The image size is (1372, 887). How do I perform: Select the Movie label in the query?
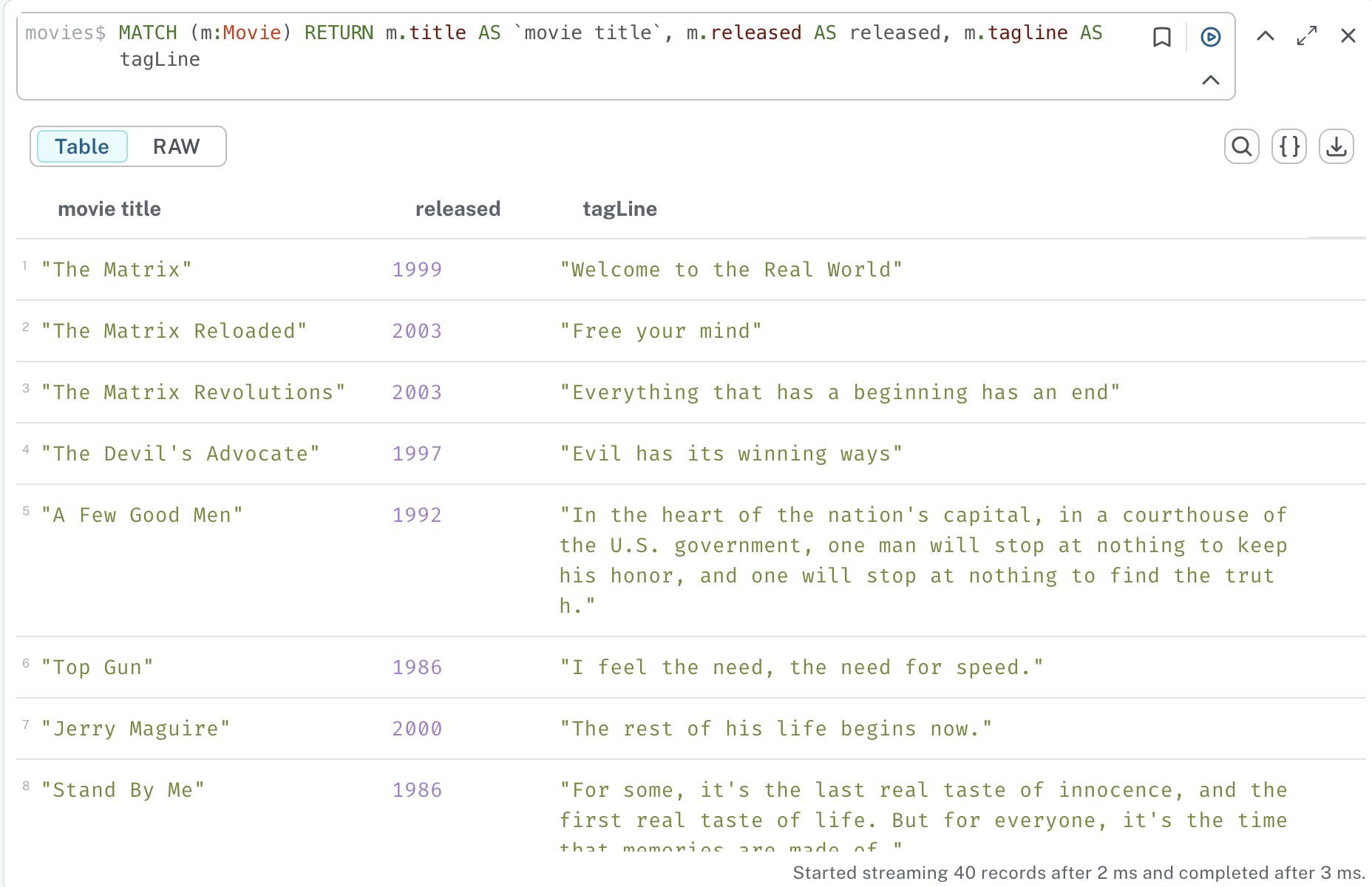coord(252,33)
